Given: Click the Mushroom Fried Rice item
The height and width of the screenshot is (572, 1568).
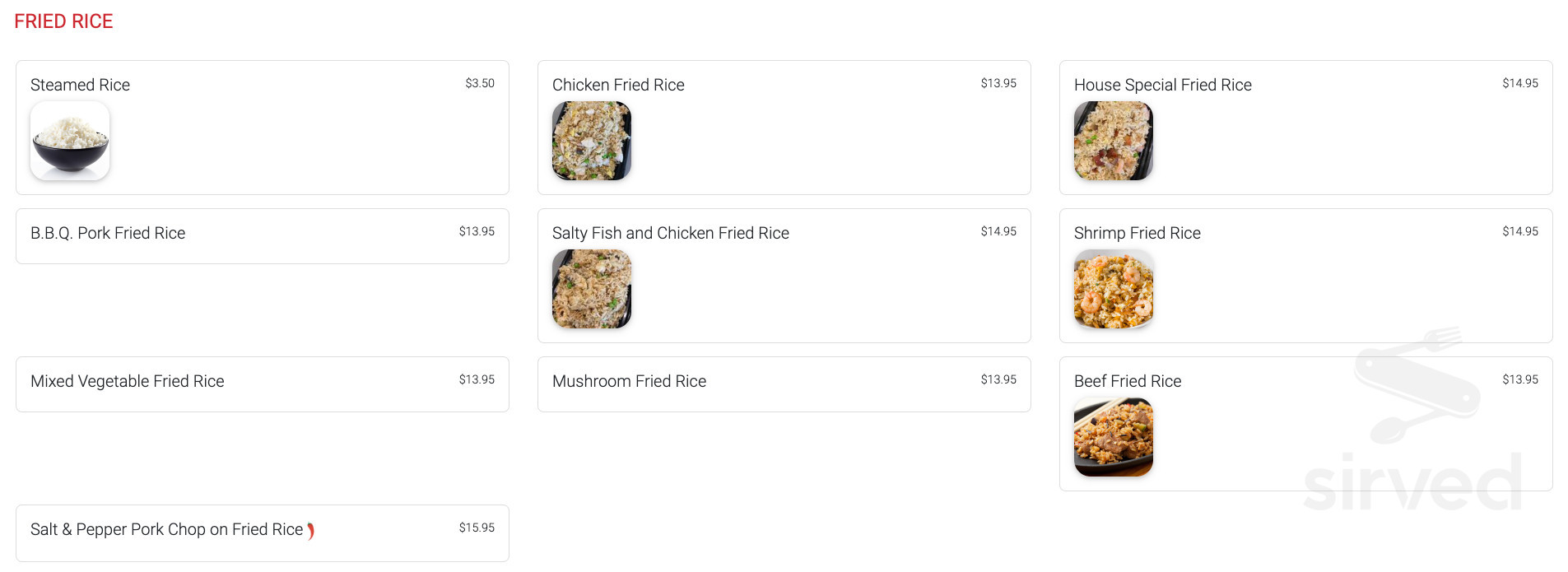Looking at the screenshot, I should point(629,381).
